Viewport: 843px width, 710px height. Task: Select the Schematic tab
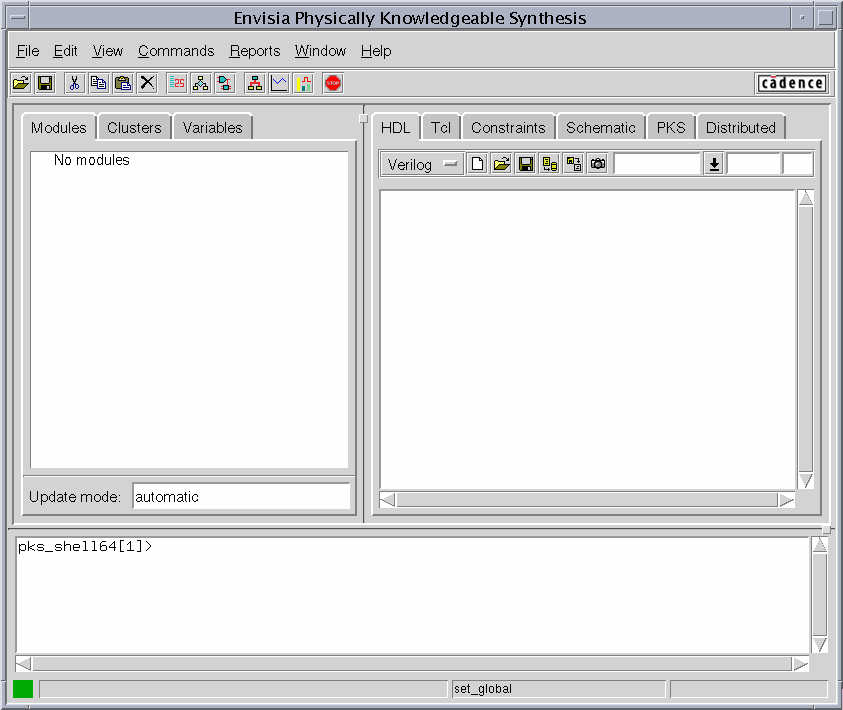click(x=600, y=128)
